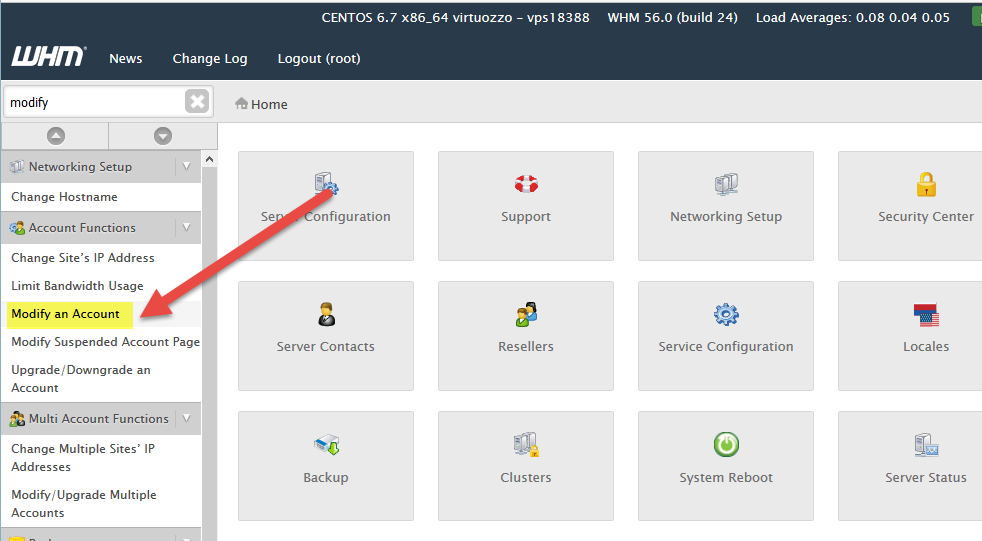Select Modify an Account in sidebar
982x541 pixels.
pos(66,314)
